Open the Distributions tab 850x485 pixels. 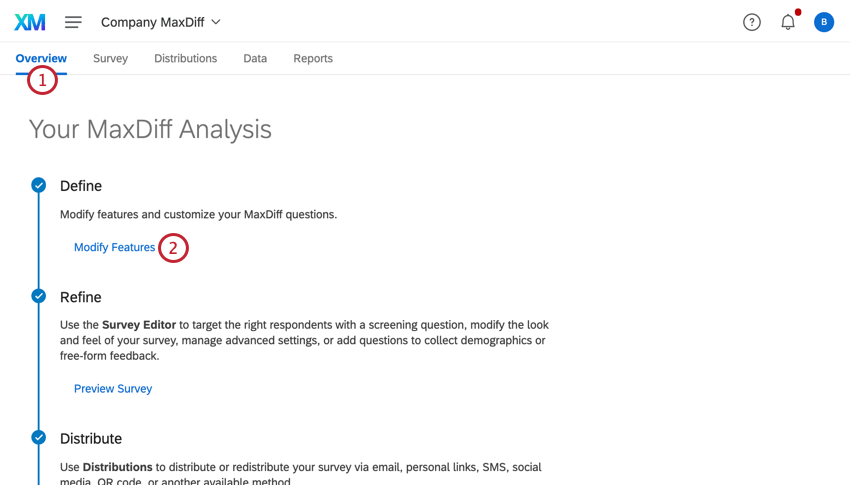click(x=185, y=58)
